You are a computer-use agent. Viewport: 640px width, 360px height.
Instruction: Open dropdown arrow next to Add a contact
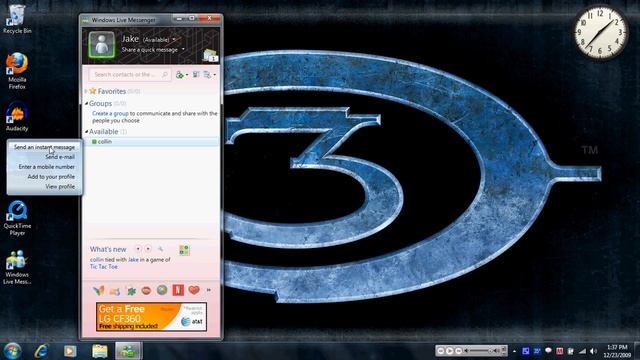pyautogui.click(x=187, y=75)
